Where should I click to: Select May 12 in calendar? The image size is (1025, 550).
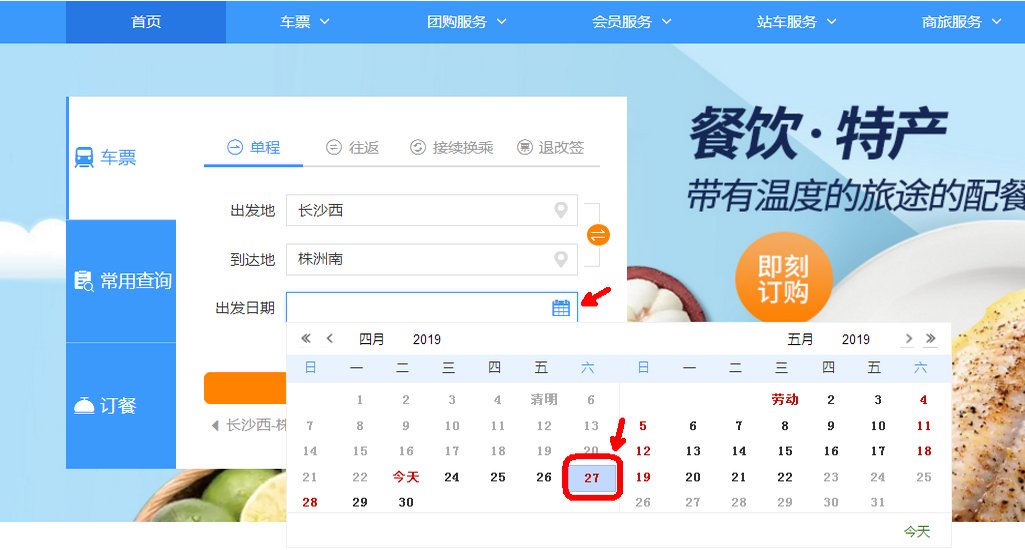click(x=643, y=451)
